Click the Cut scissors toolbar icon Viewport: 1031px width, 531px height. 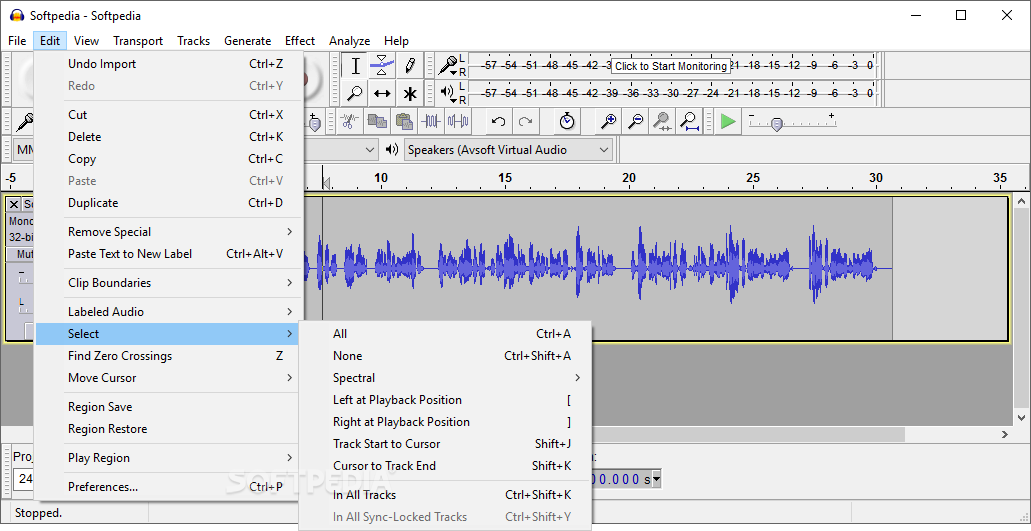point(349,121)
